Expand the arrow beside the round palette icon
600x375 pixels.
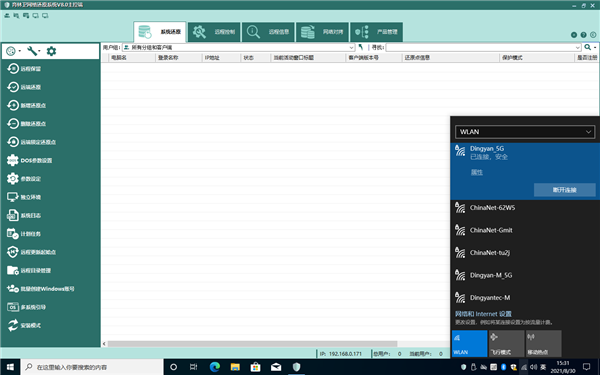pos(20,51)
